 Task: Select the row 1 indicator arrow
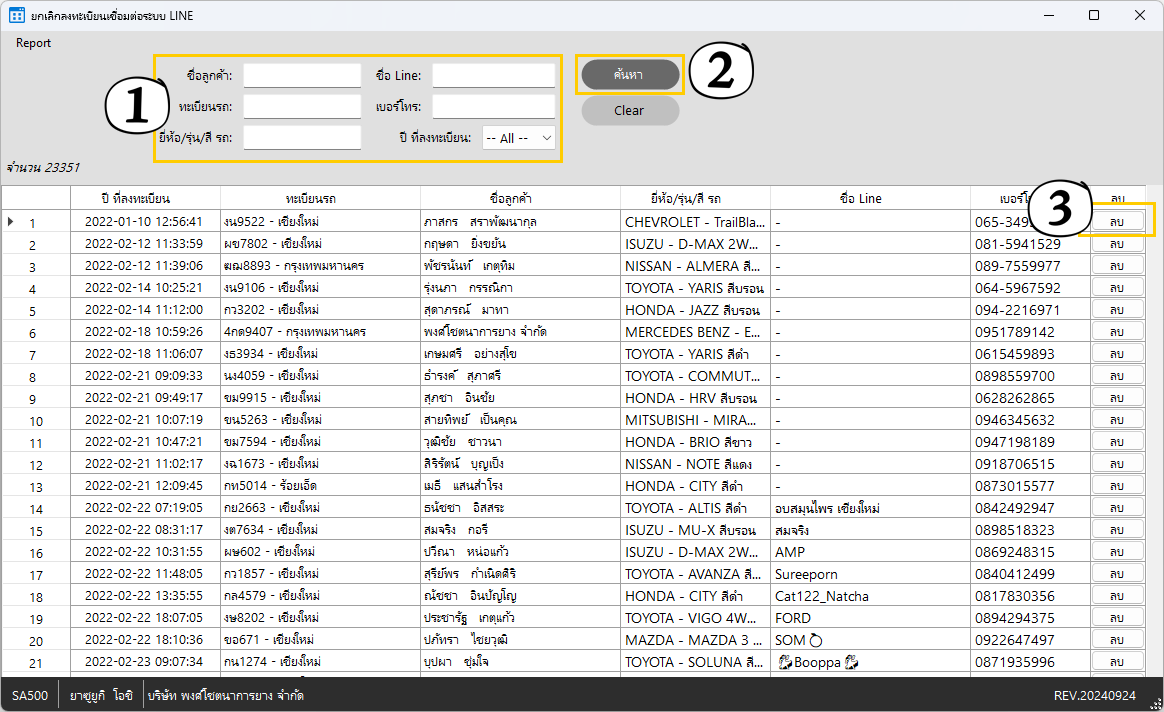tap(10, 221)
